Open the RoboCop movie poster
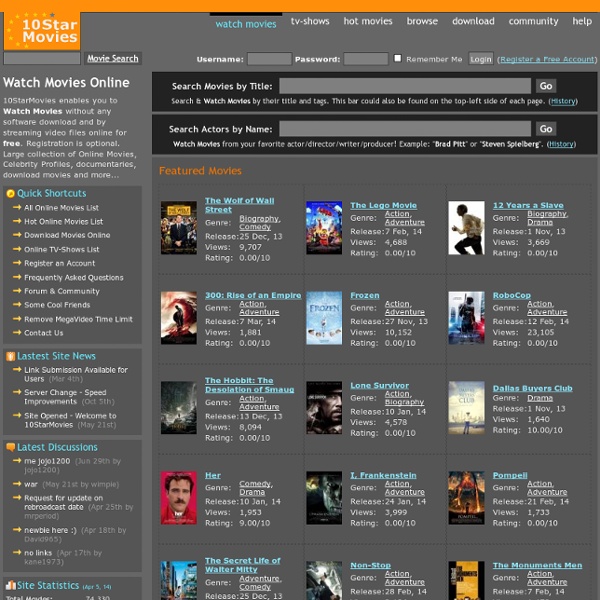This screenshot has width=600, height=600. point(466,318)
